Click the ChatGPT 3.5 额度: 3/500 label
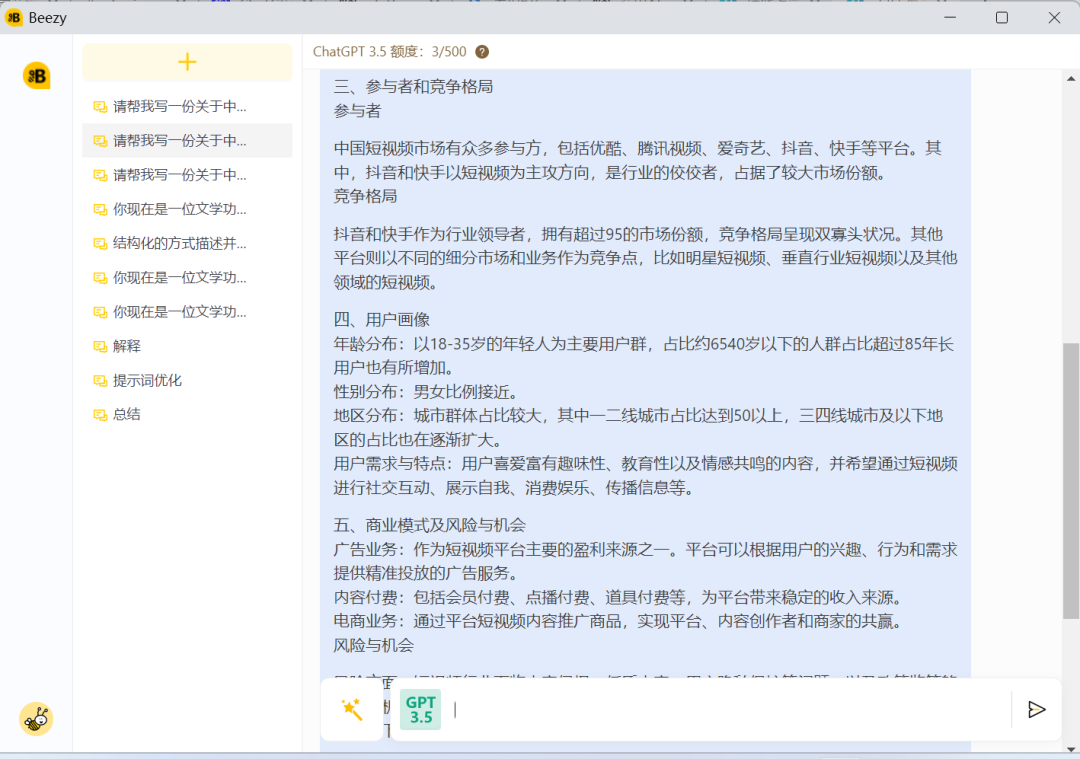The image size is (1080, 759). (389, 52)
